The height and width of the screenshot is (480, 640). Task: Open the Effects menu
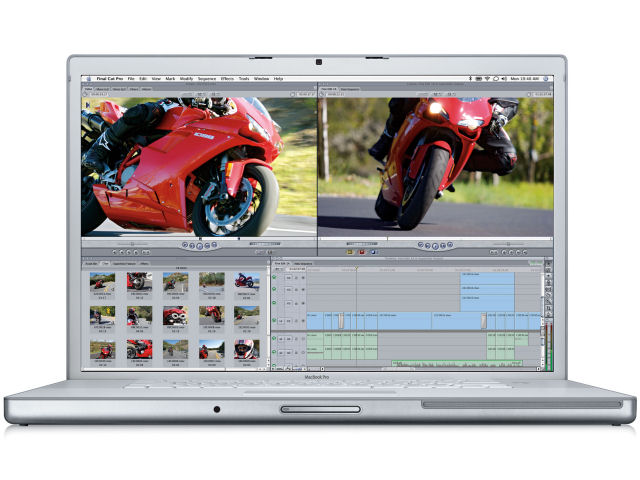point(227,78)
